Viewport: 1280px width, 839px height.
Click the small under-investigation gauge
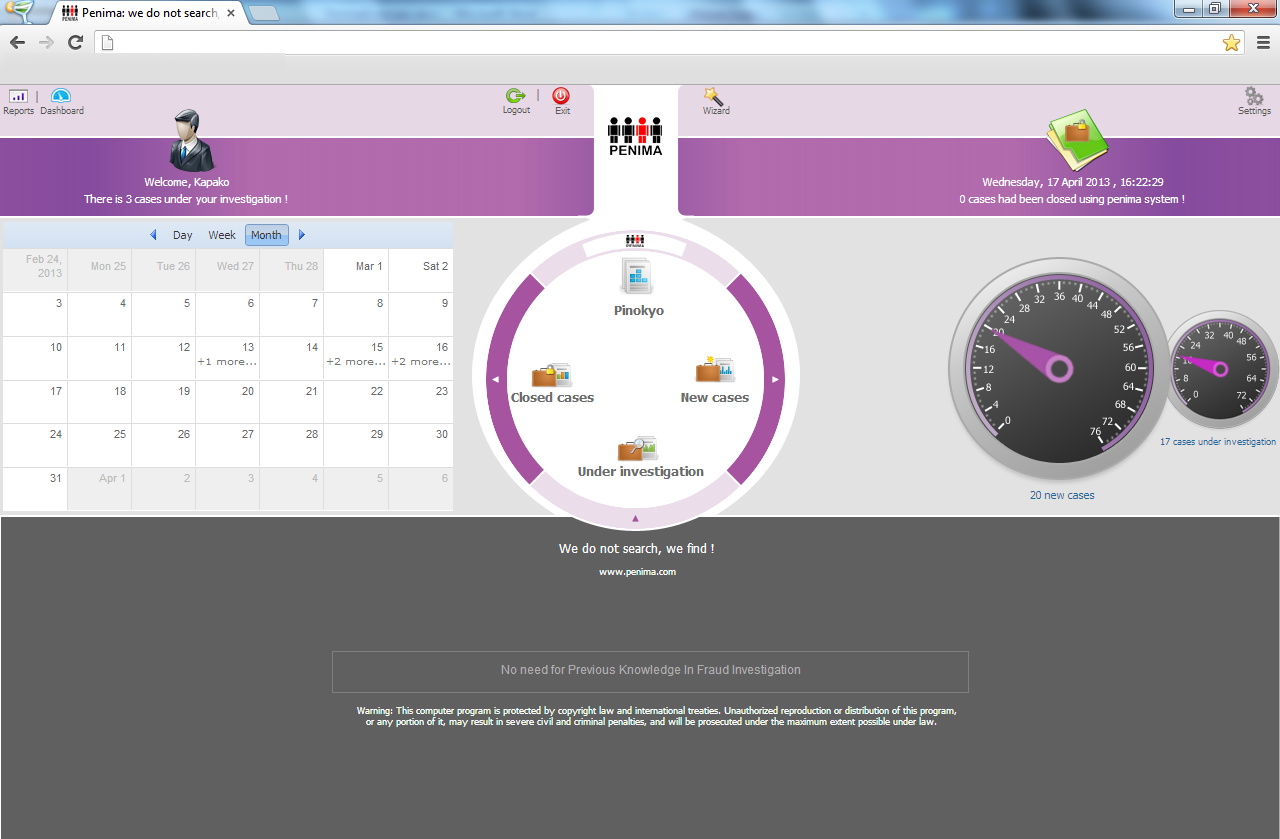[x=1221, y=370]
